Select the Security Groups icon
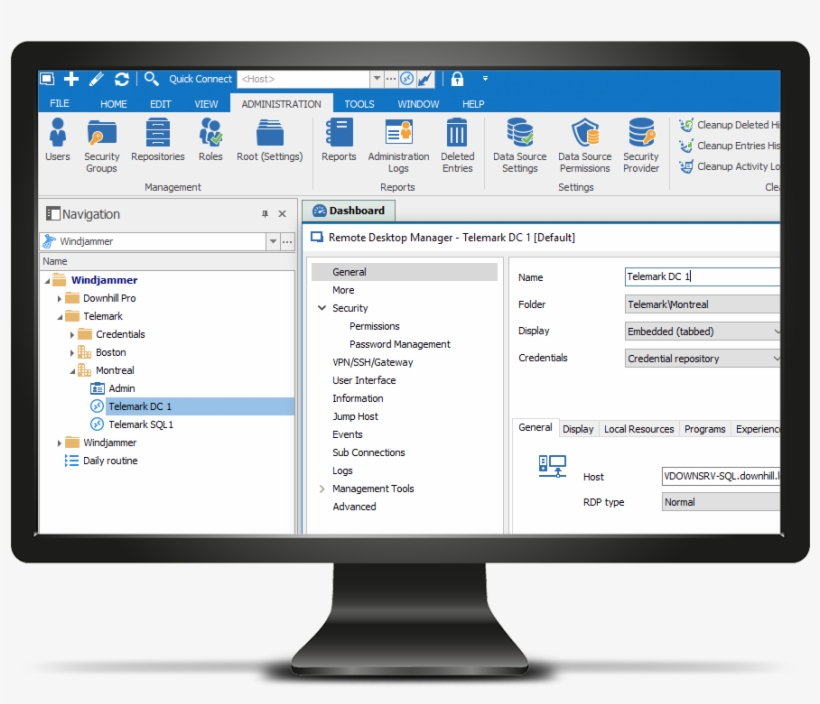 pyautogui.click(x=101, y=140)
